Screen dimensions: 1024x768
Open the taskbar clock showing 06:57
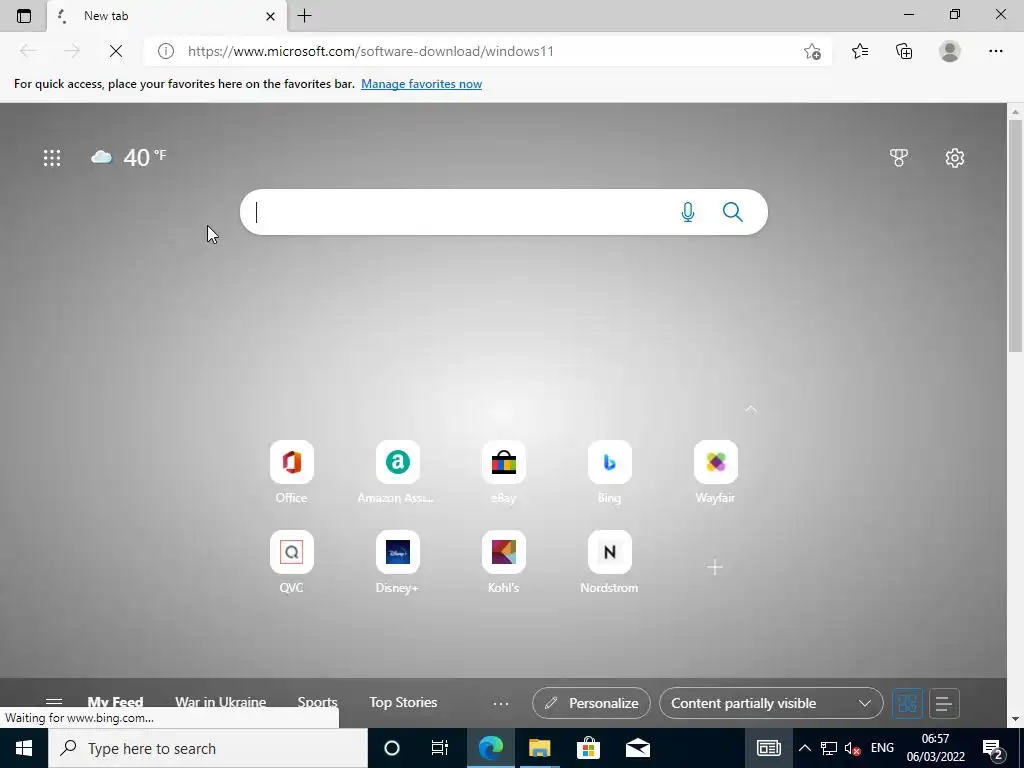pyautogui.click(x=935, y=748)
